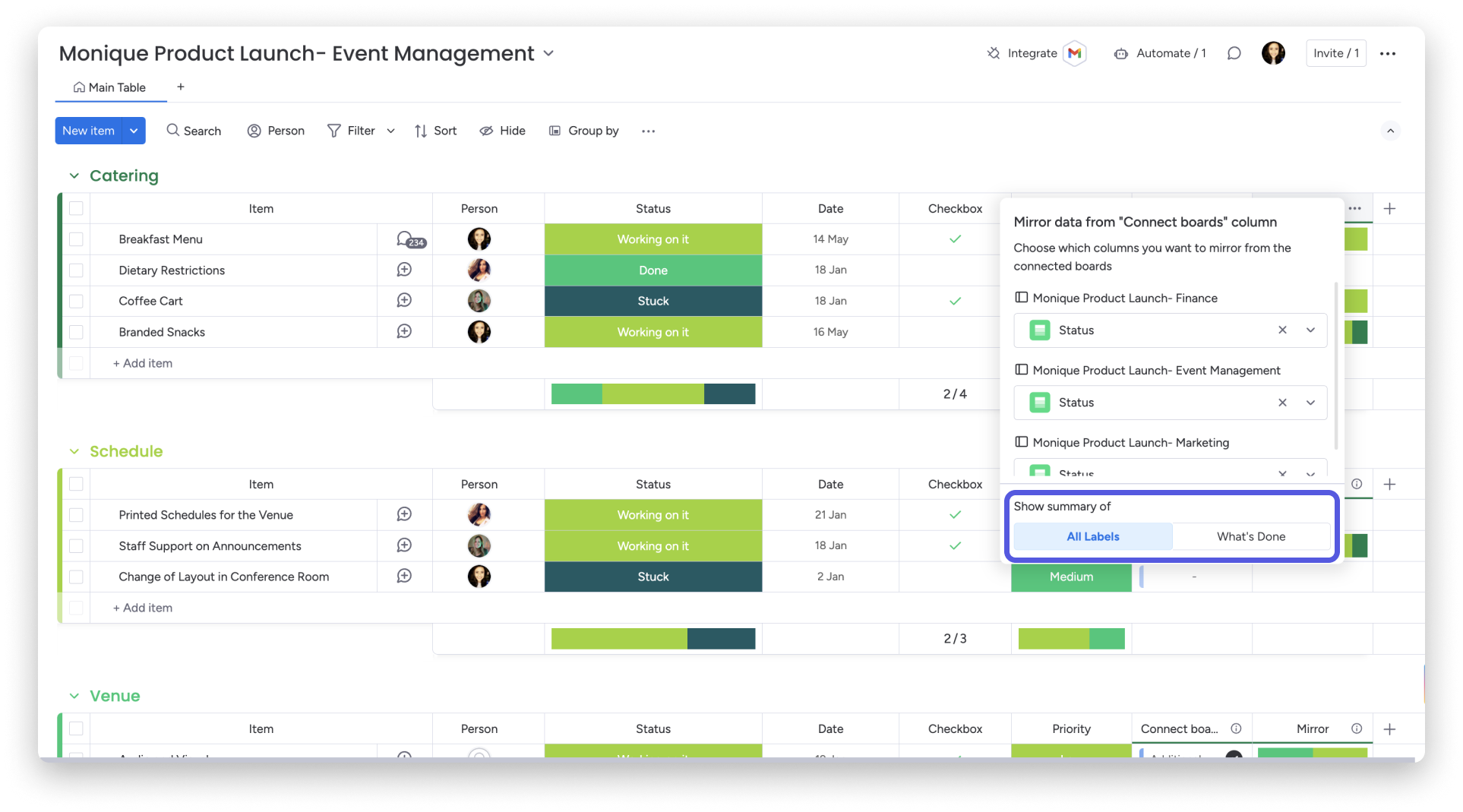This screenshot has height=812, width=1463.
Task: Open the board options three-dot menu
Action: tap(1388, 53)
